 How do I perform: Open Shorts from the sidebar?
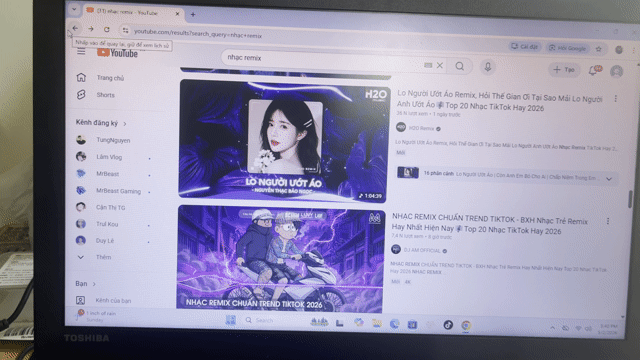(x=105, y=95)
